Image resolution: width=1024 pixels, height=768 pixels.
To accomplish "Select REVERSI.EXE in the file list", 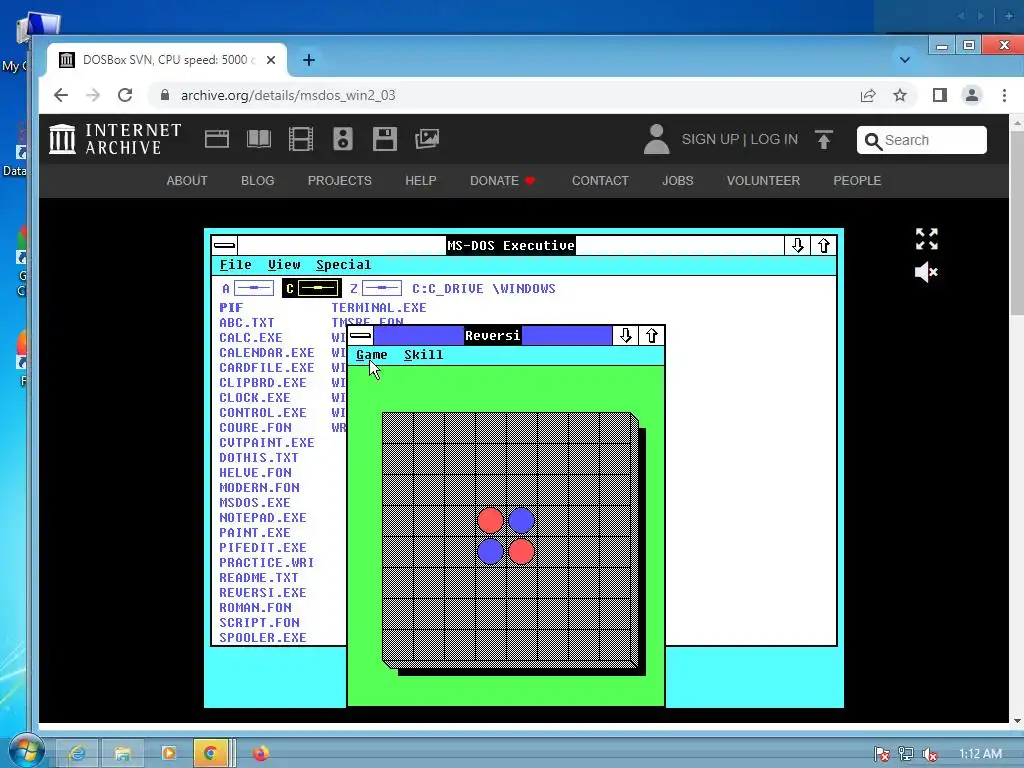I will coord(263,592).
